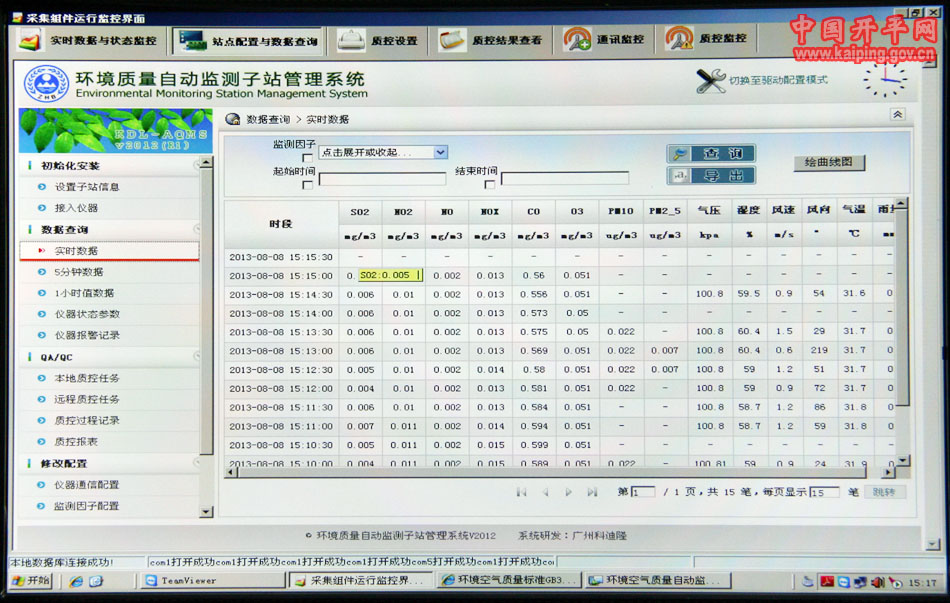Viewport: 950px width, 603px height.
Task: Enable the 监测因子 checkbox
Action: click(x=307, y=158)
